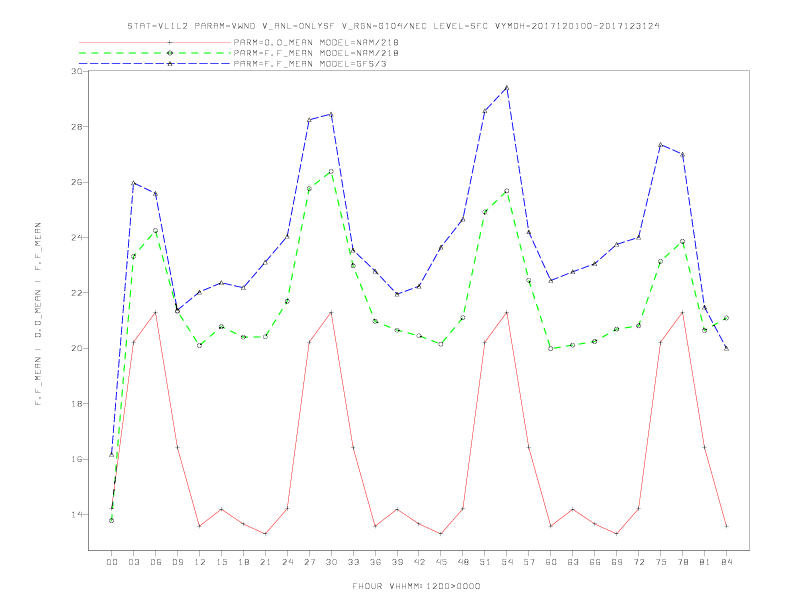Click x-axis tick label 12
This screenshot has height=612, width=792.
(x=200, y=562)
